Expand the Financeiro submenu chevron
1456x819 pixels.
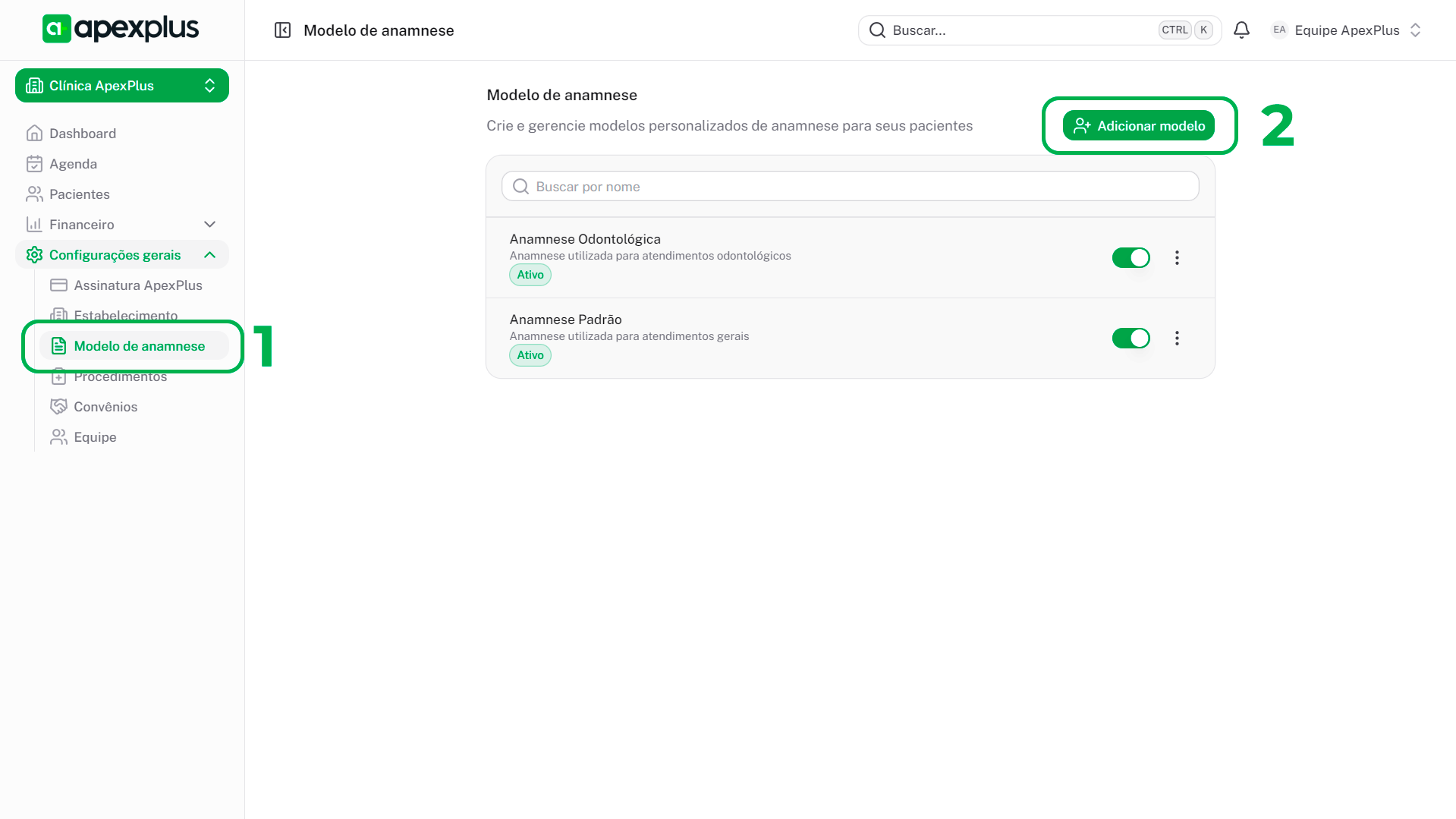coord(210,225)
